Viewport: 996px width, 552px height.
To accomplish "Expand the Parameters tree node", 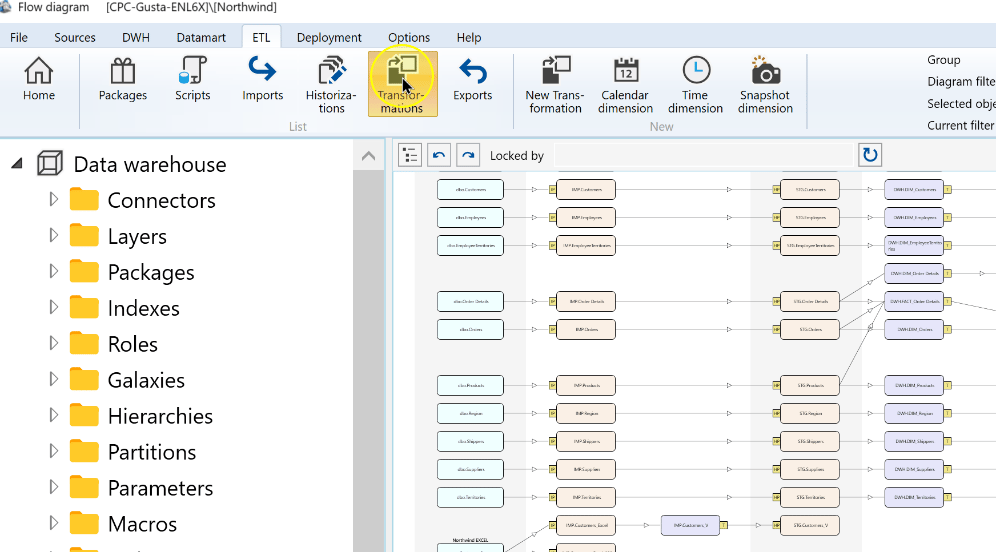I will click(x=53, y=487).
